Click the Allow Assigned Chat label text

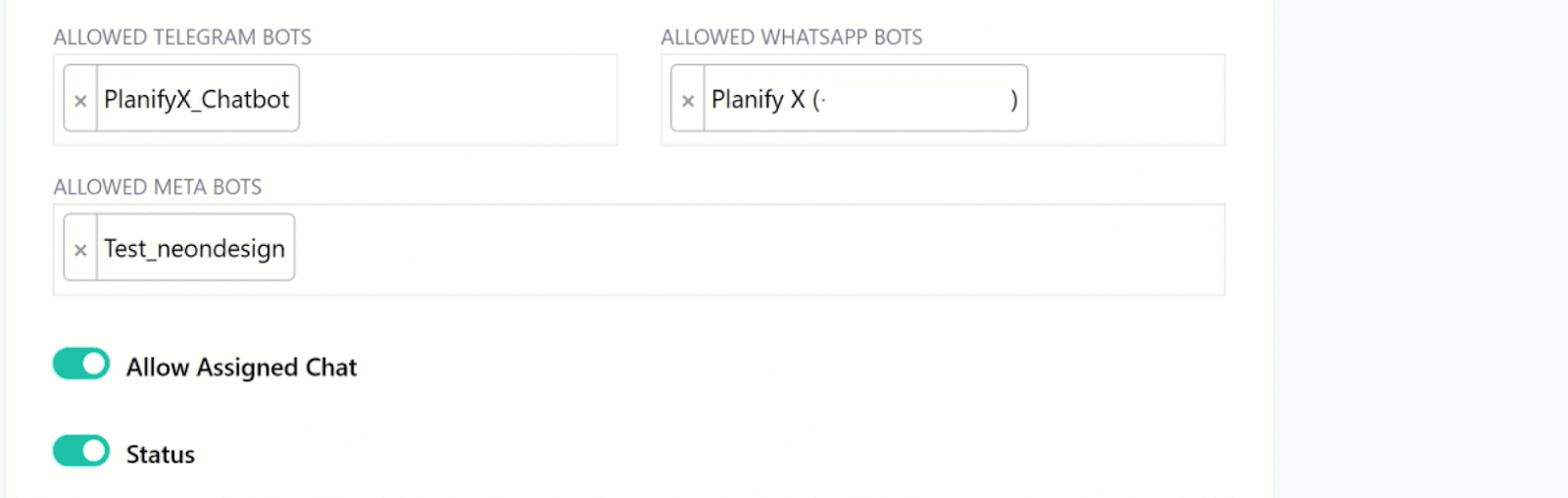[241, 368]
